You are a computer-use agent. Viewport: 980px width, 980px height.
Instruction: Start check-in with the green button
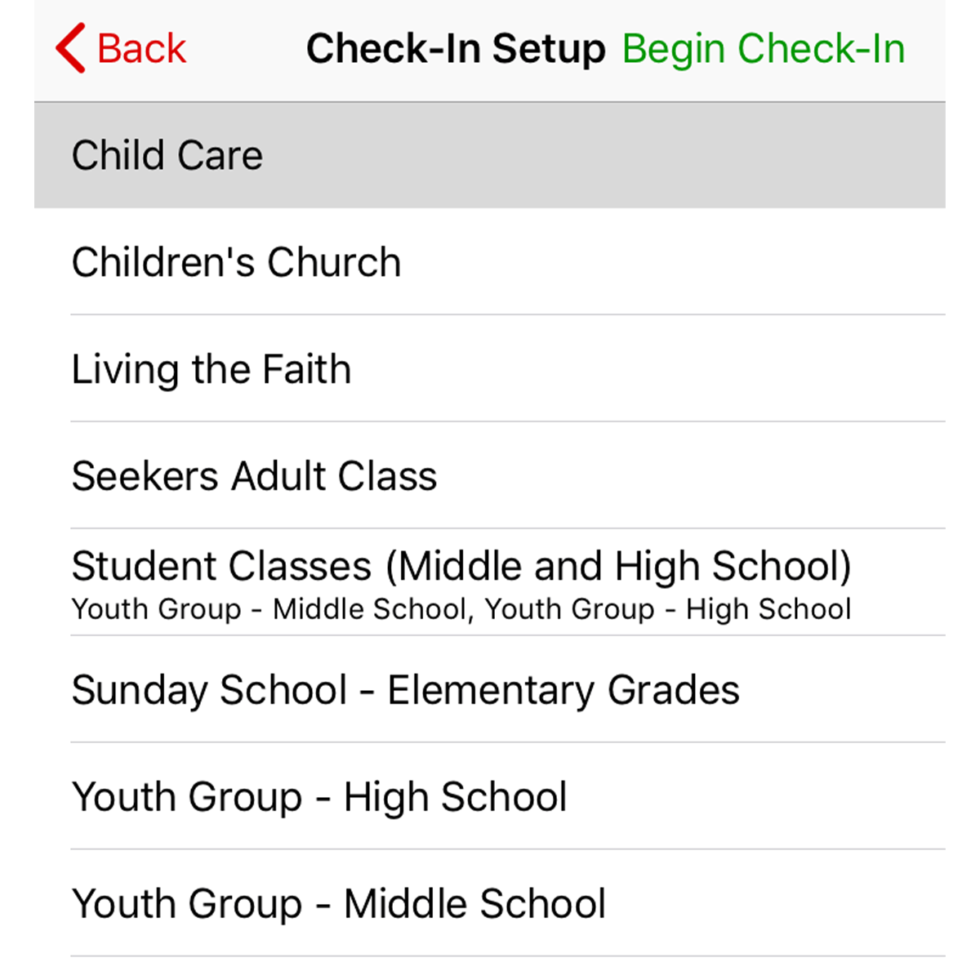click(x=763, y=47)
